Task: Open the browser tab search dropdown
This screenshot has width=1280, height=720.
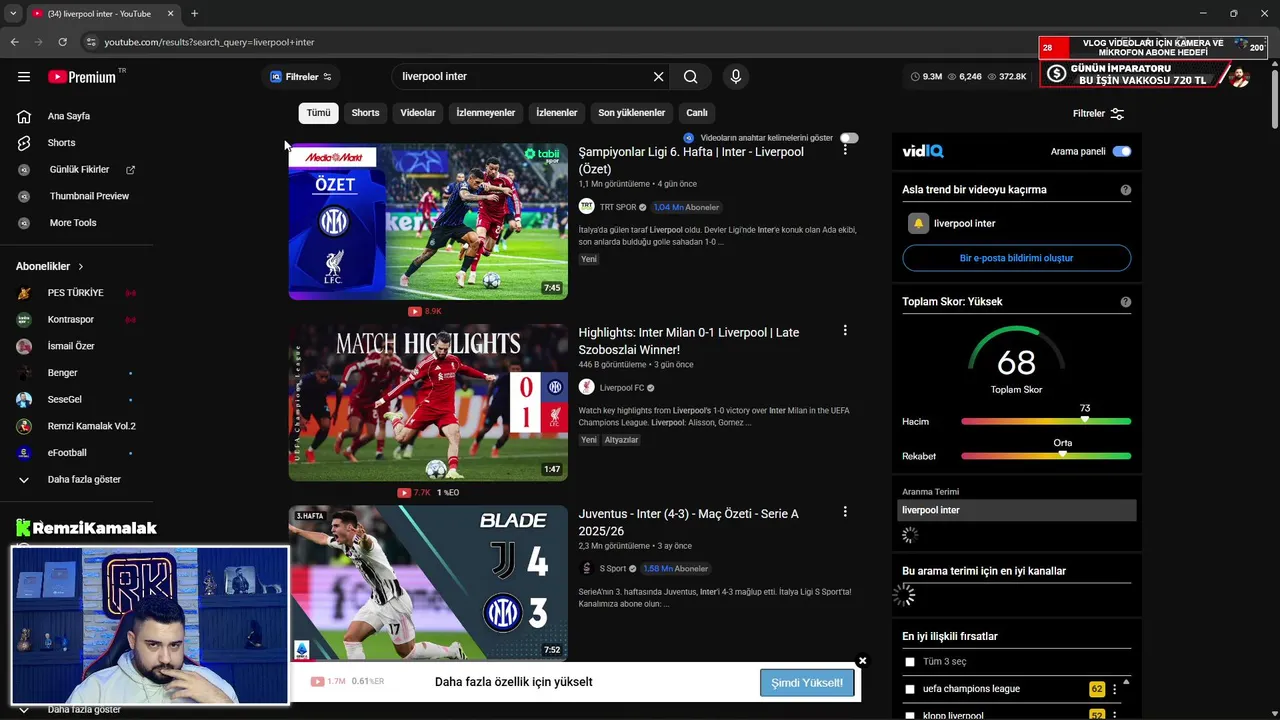Action: pyautogui.click(x=13, y=14)
